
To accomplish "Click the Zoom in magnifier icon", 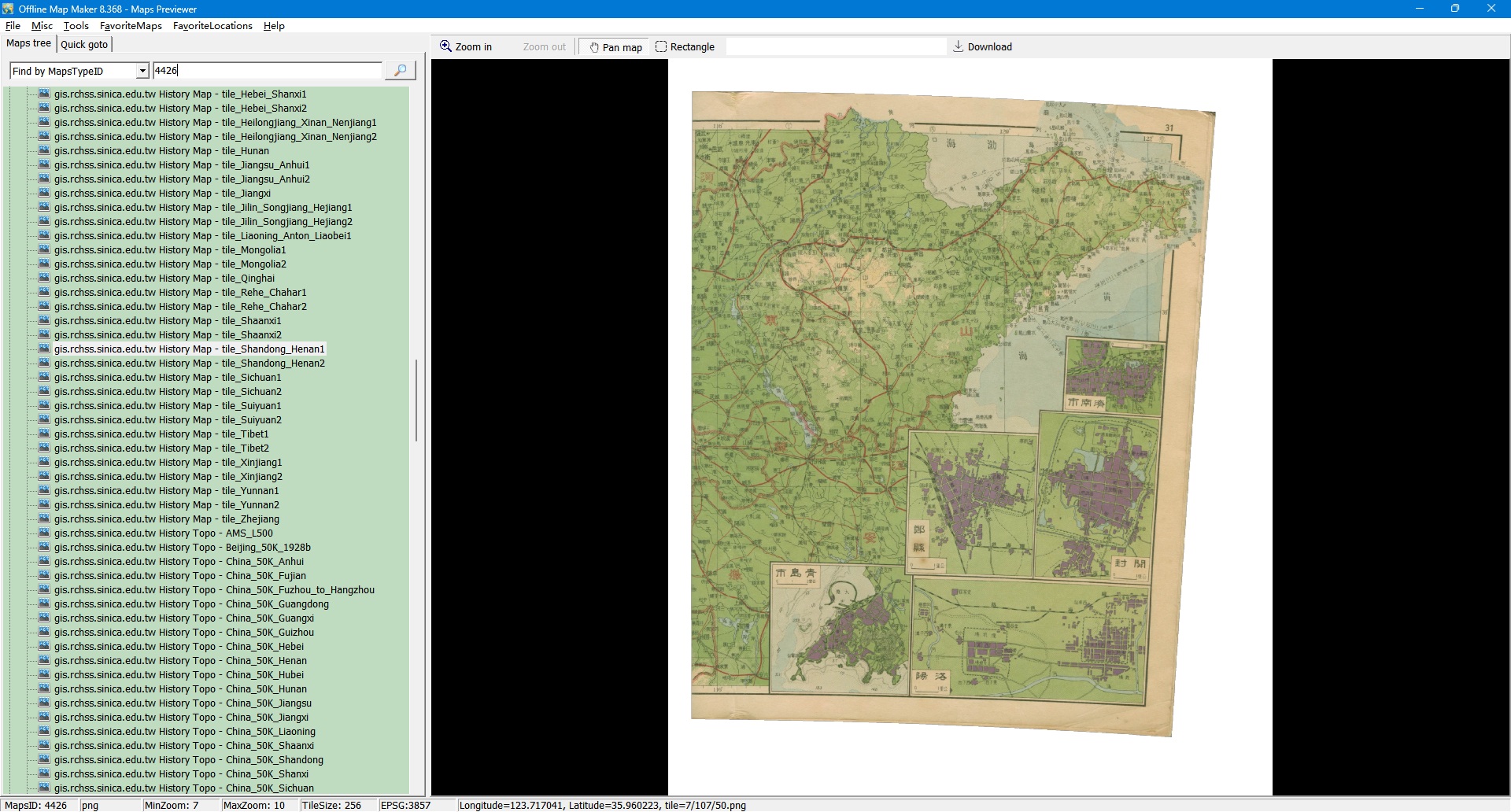I will (x=445, y=46).
